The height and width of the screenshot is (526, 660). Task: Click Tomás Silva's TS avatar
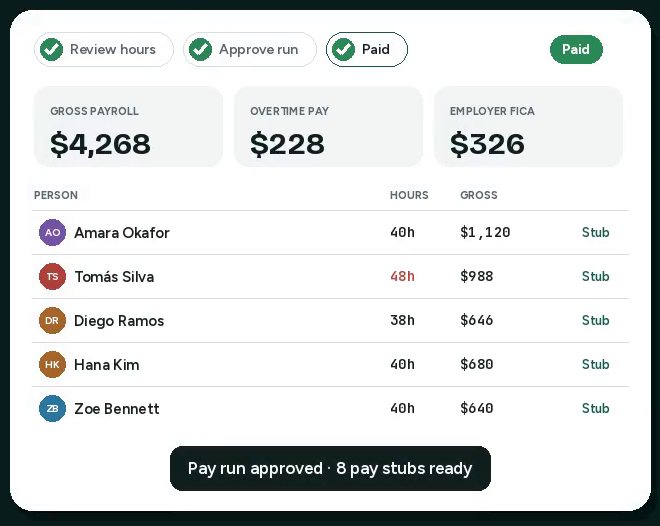pos(52,276)
